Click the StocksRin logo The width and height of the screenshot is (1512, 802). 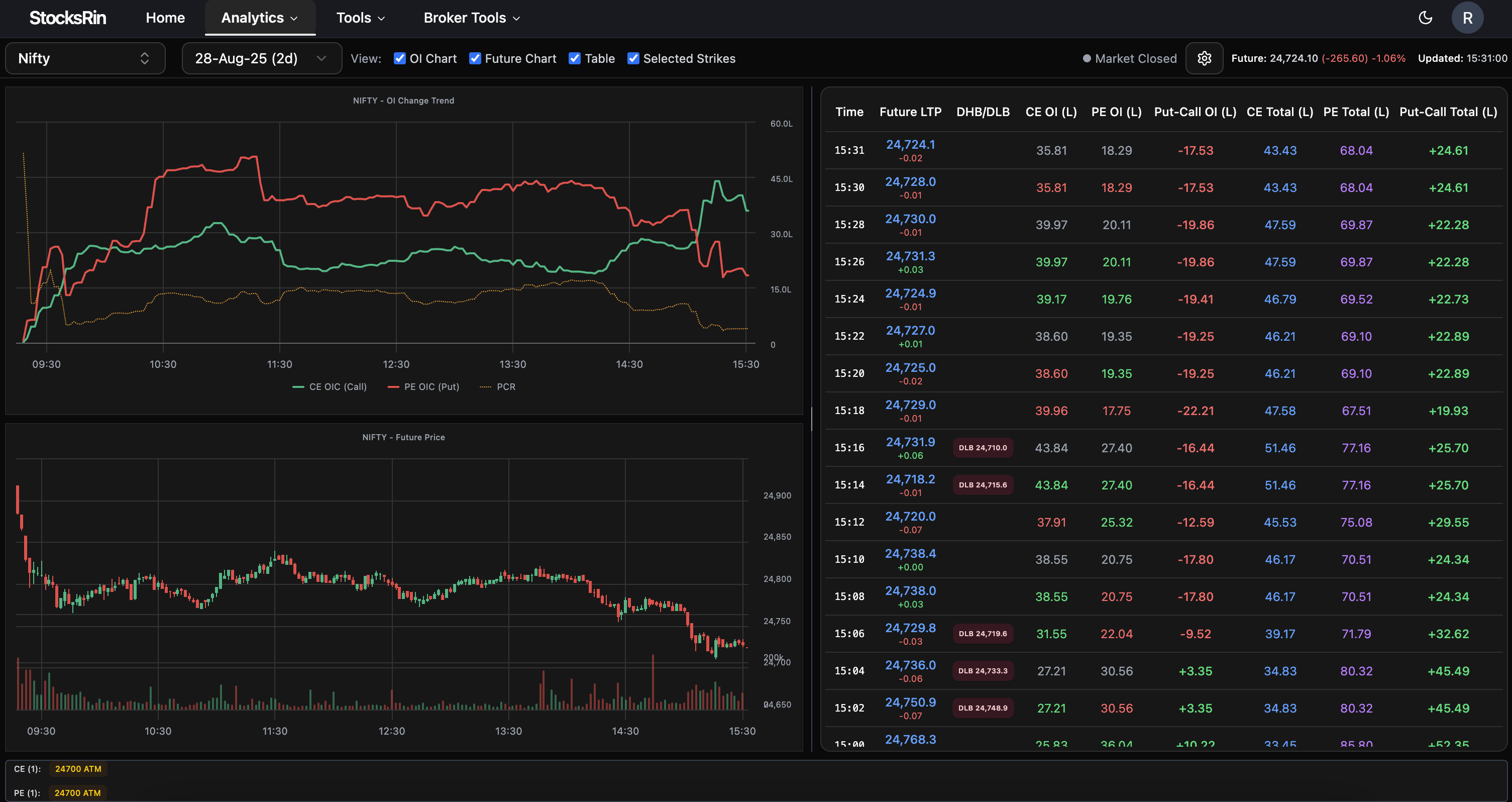point(67,18)
